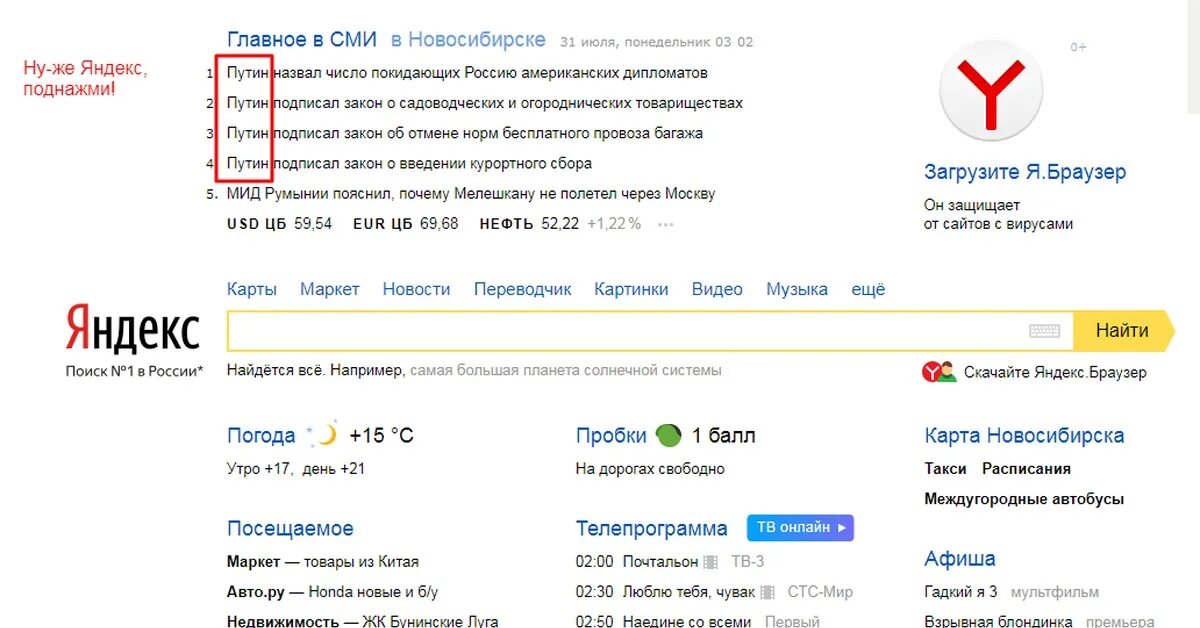Click the +15 °C temperature

[381, 436]
